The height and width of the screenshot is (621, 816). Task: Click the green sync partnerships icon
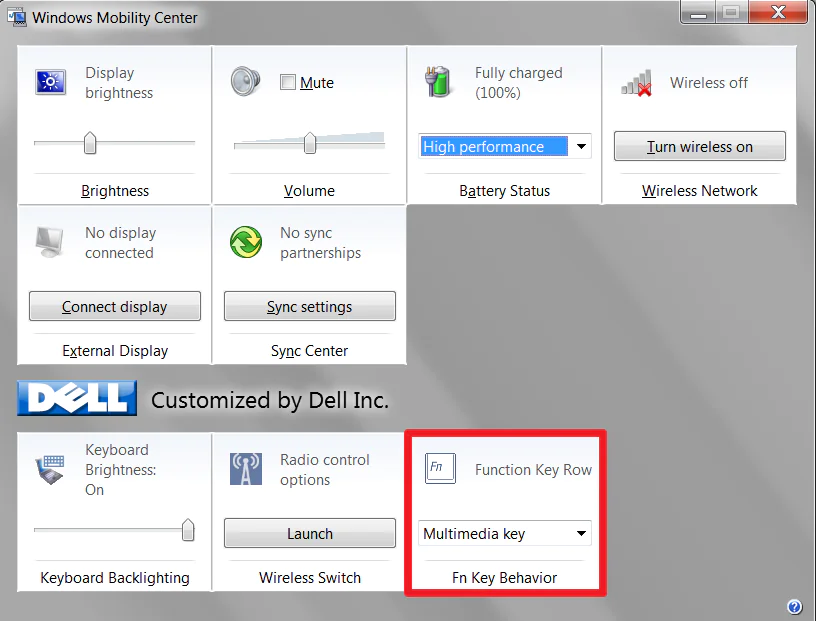click(x=246, y=242)
